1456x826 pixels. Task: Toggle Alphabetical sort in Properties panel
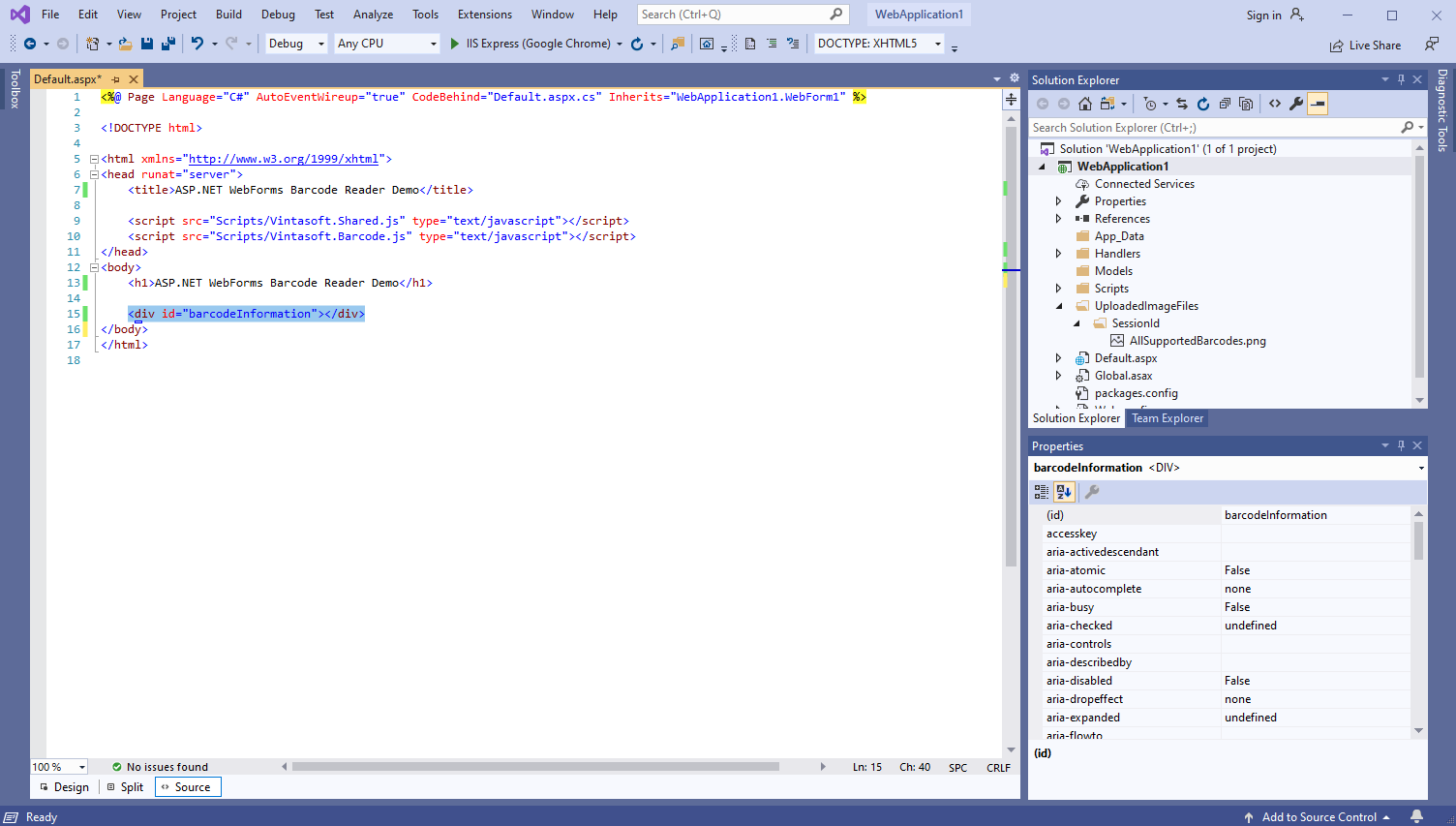tap(1064, 492)
